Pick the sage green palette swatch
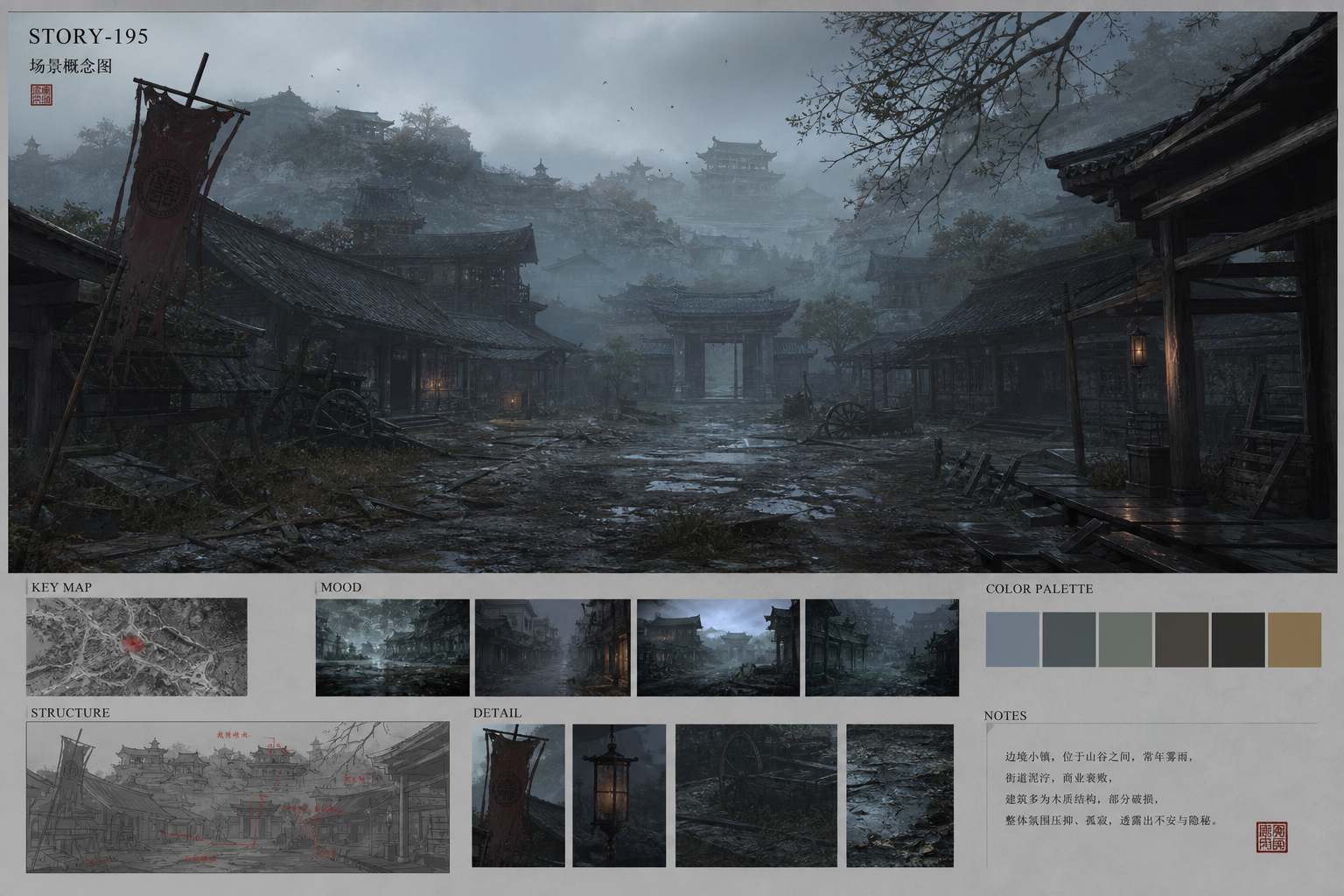1344x896 pixels. click(1125, 640)
